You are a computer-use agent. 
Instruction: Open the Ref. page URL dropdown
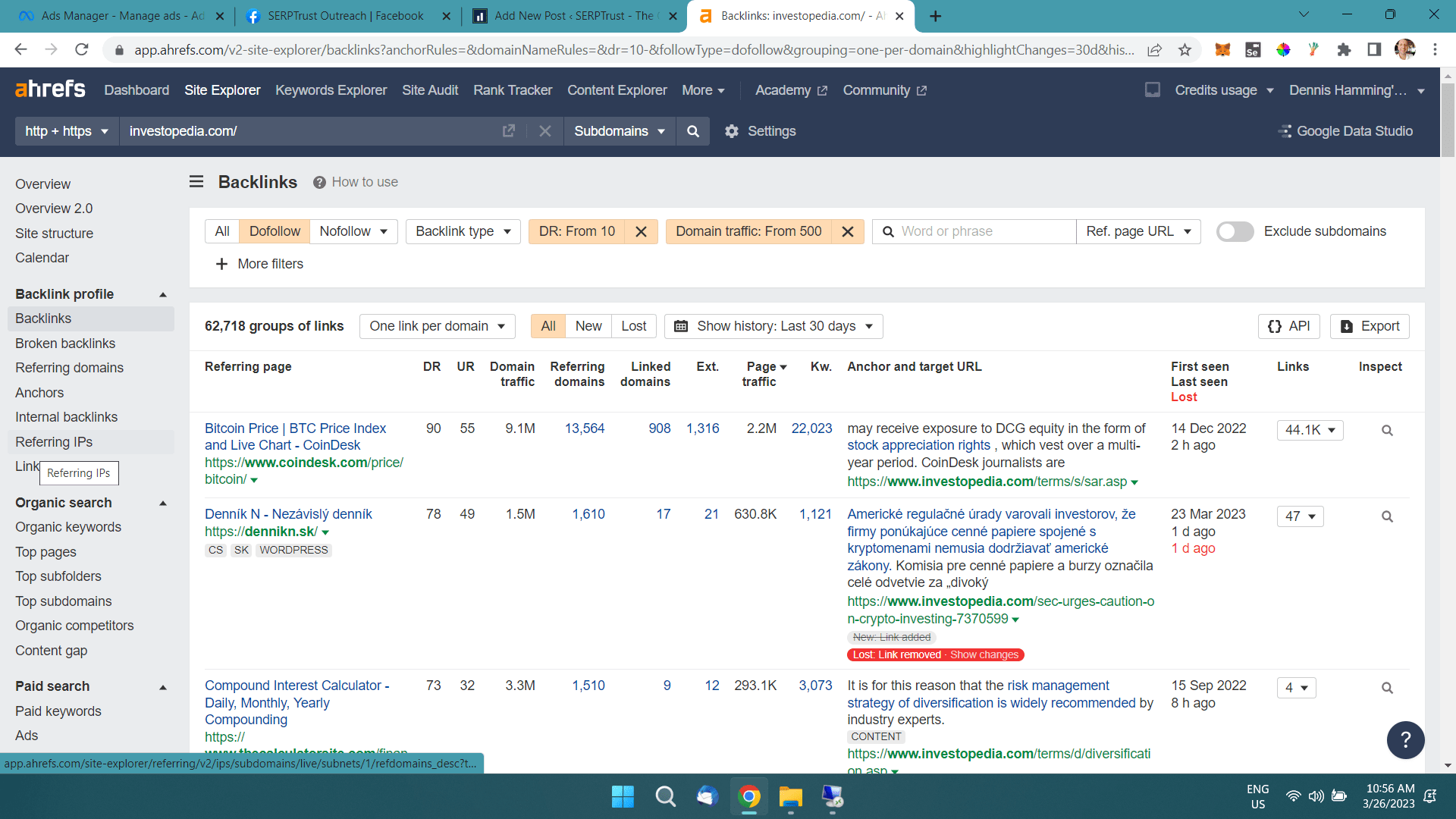click(x=1138, y=232)
